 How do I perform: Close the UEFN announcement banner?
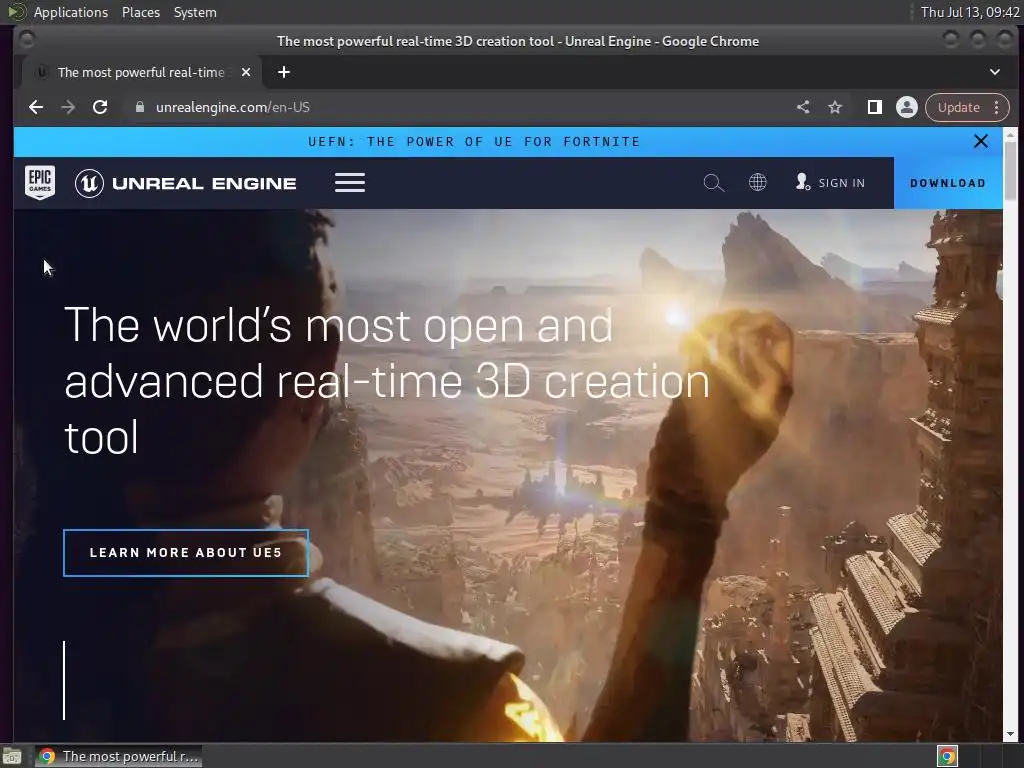point(980,141)
